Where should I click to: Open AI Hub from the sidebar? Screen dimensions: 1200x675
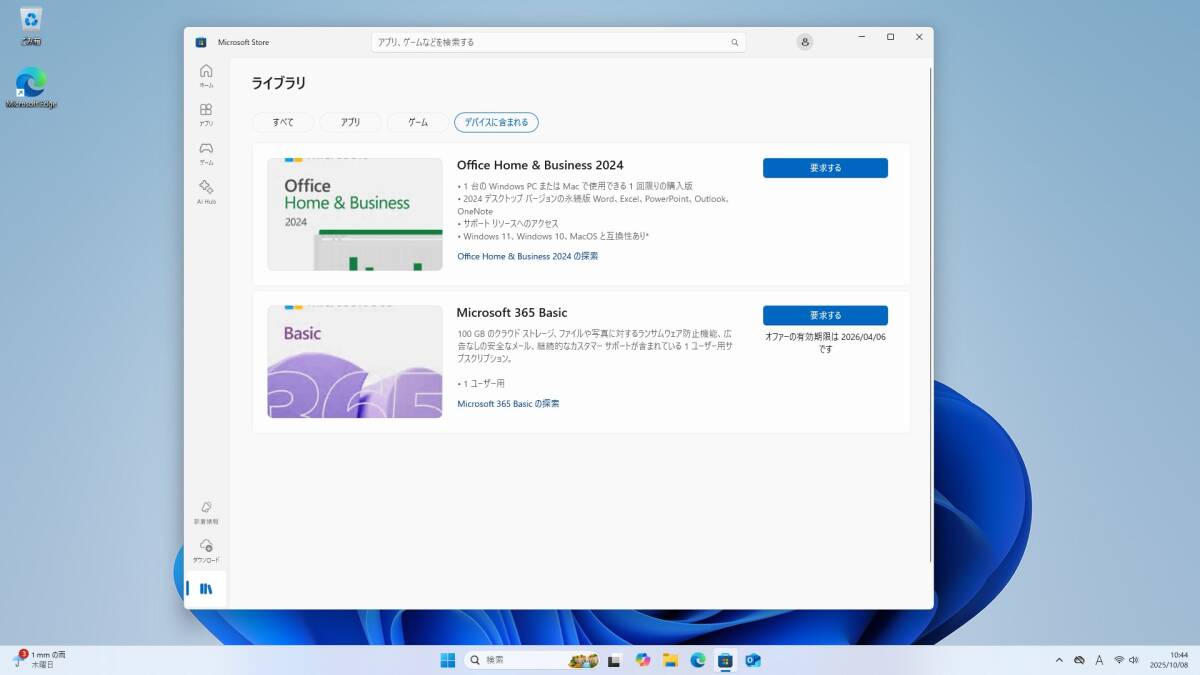point(206,191)
